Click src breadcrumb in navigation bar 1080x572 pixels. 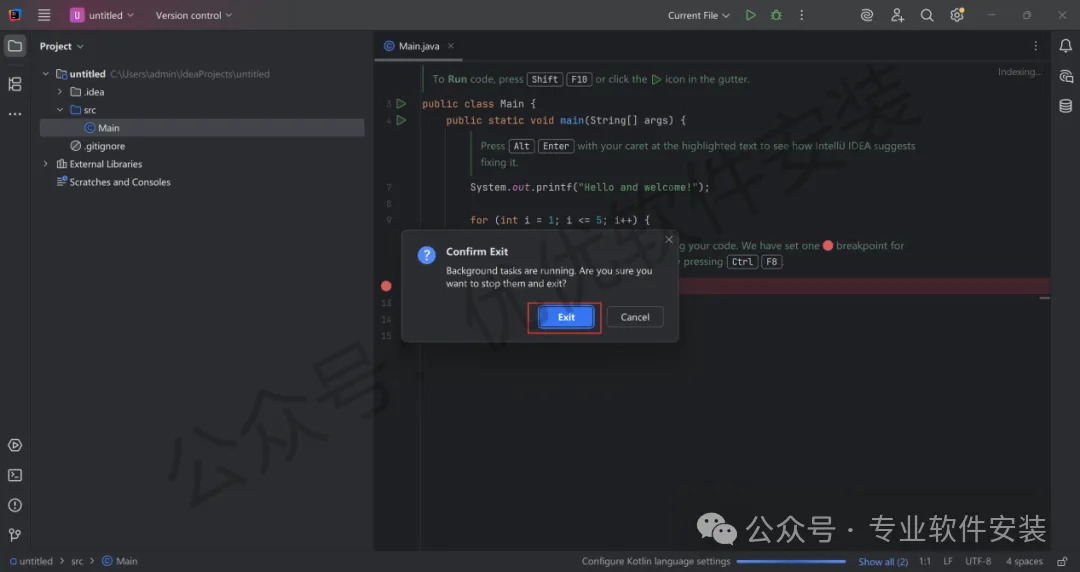[x=77, y=561]
